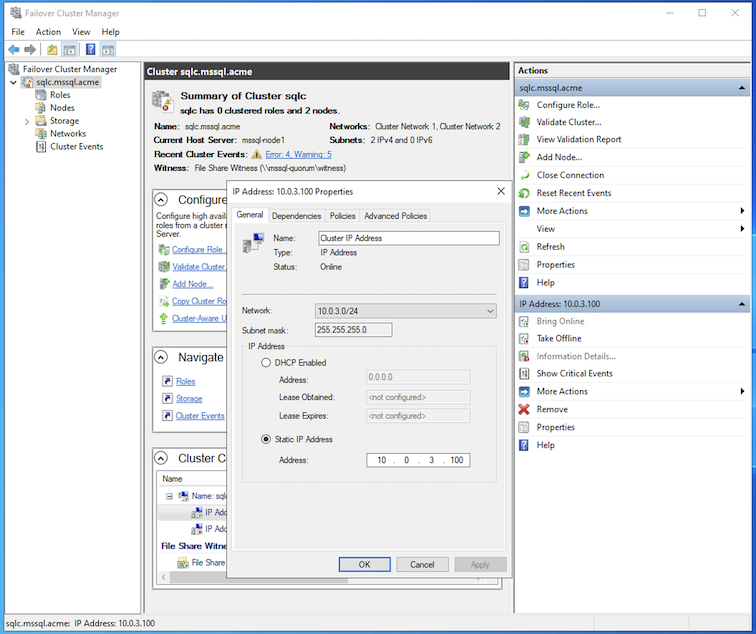Click the Validate Cluster icon in Actions pane

[524, 122]
